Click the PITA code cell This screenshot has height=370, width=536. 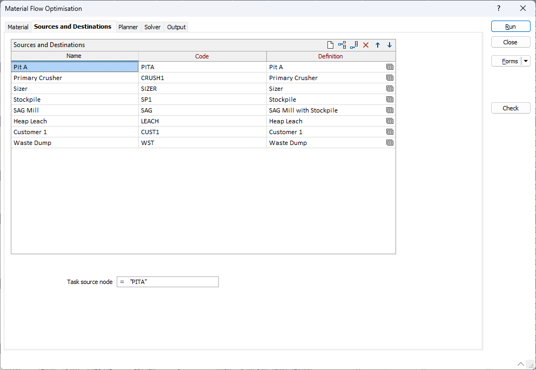click(202, 67)
